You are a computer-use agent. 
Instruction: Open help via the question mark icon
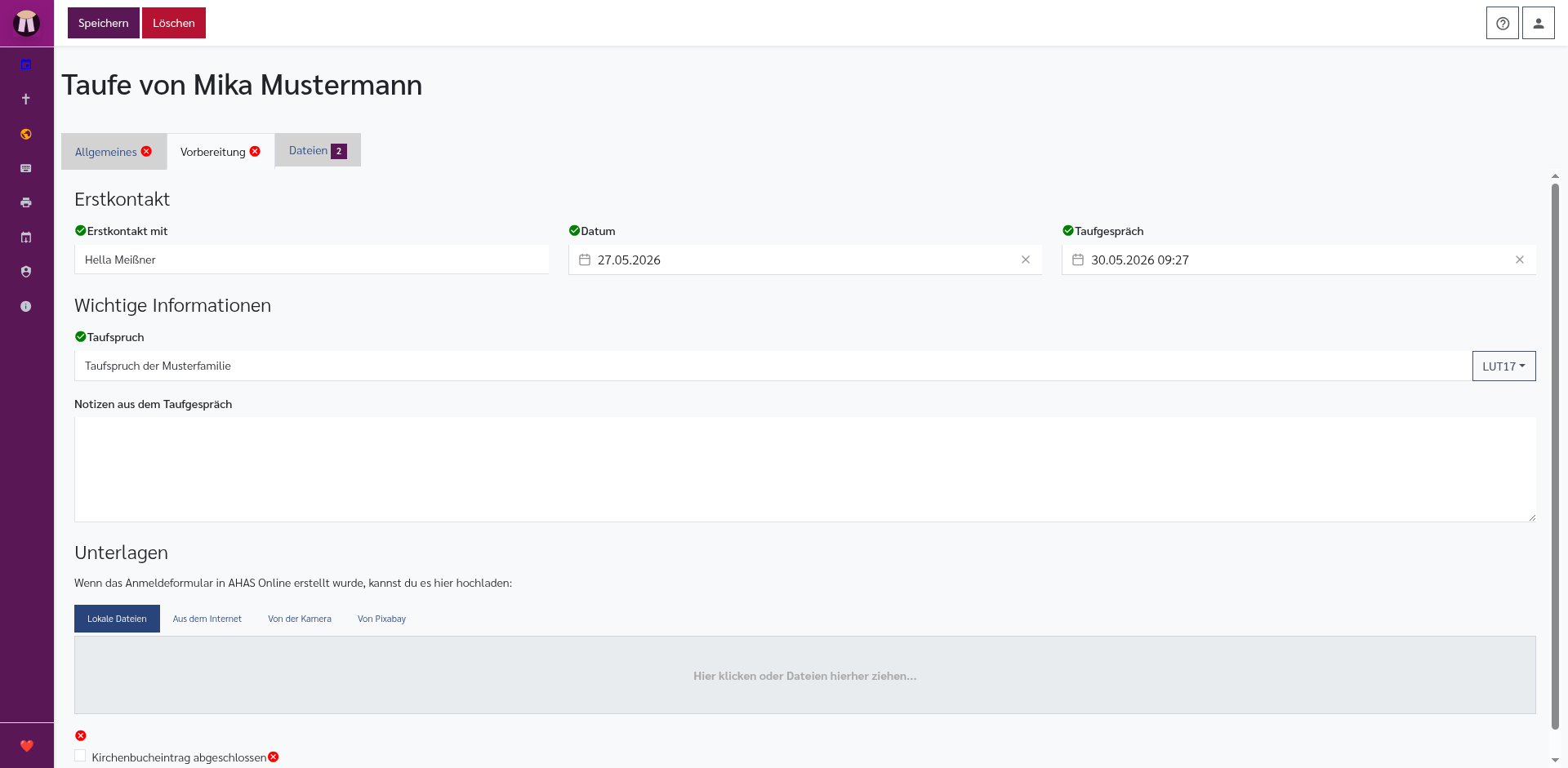click(1503, 23)
